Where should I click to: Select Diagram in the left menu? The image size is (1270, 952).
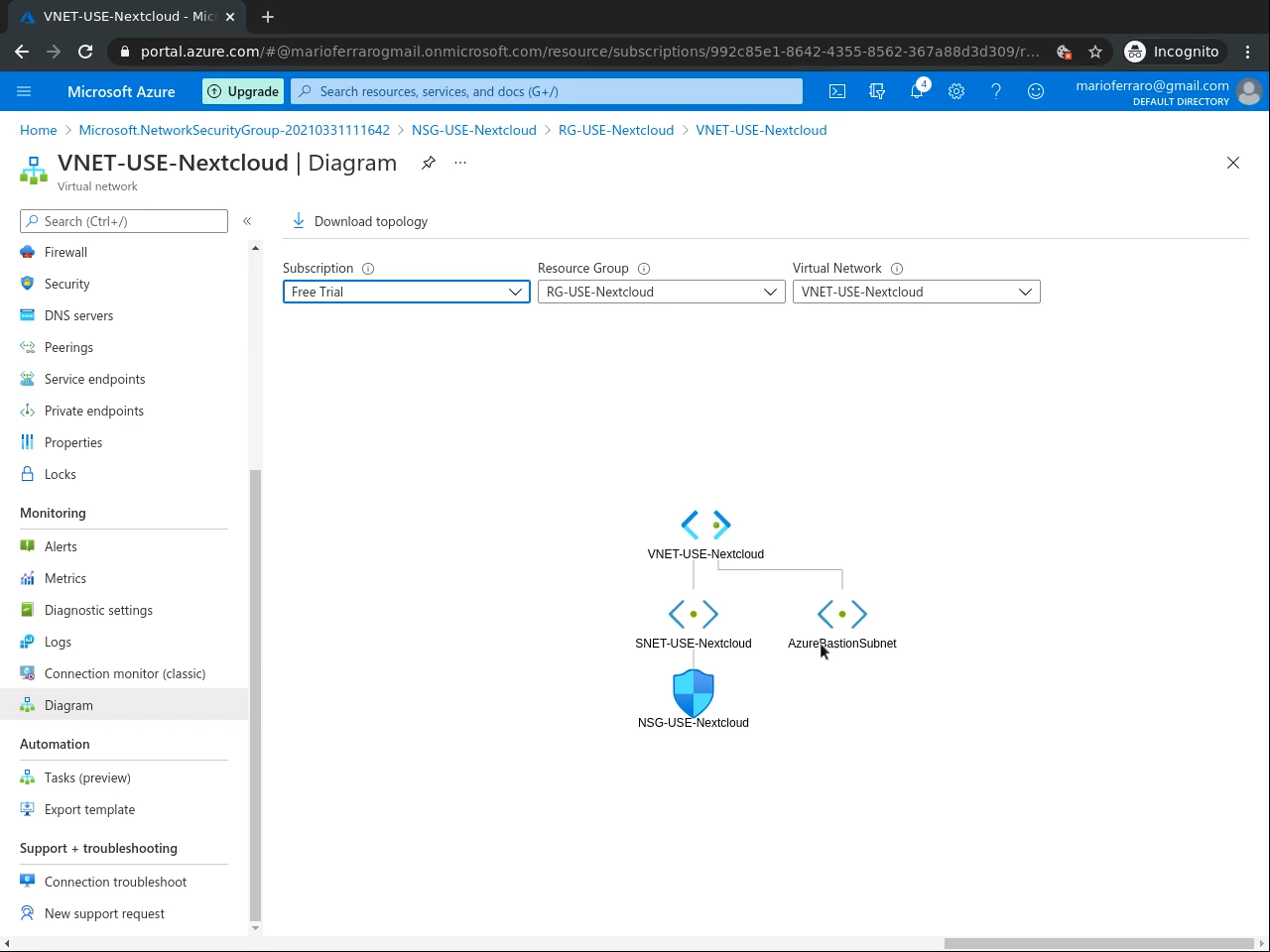[x=124, y=705]
